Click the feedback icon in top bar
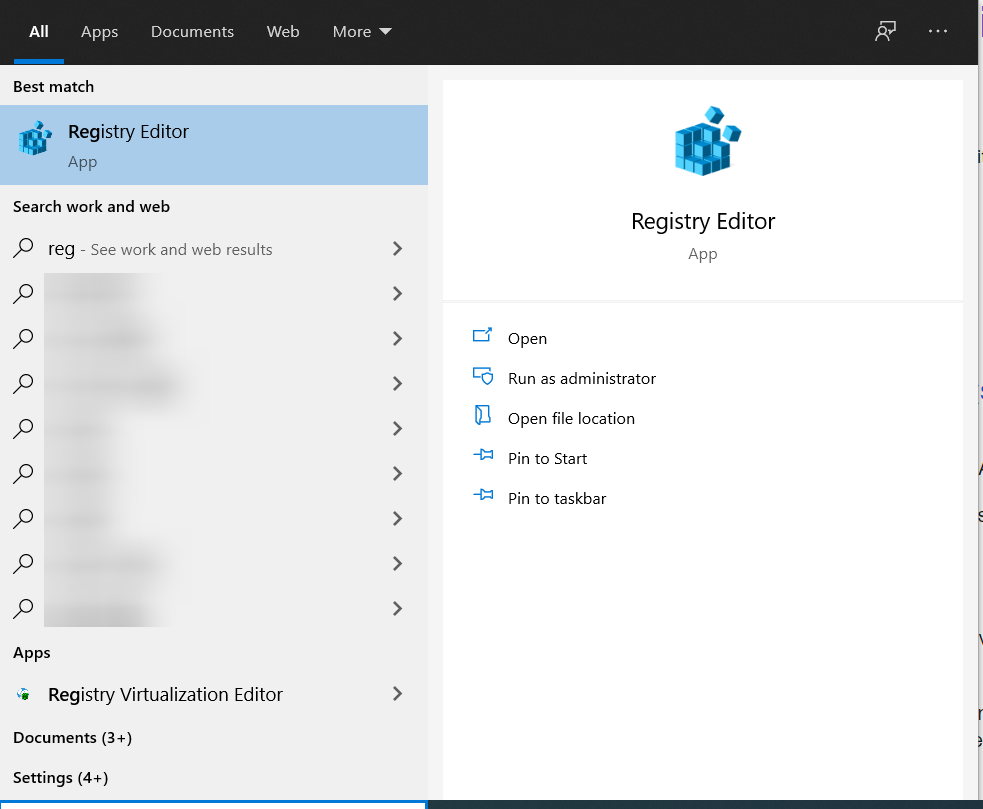 [884, 31]
